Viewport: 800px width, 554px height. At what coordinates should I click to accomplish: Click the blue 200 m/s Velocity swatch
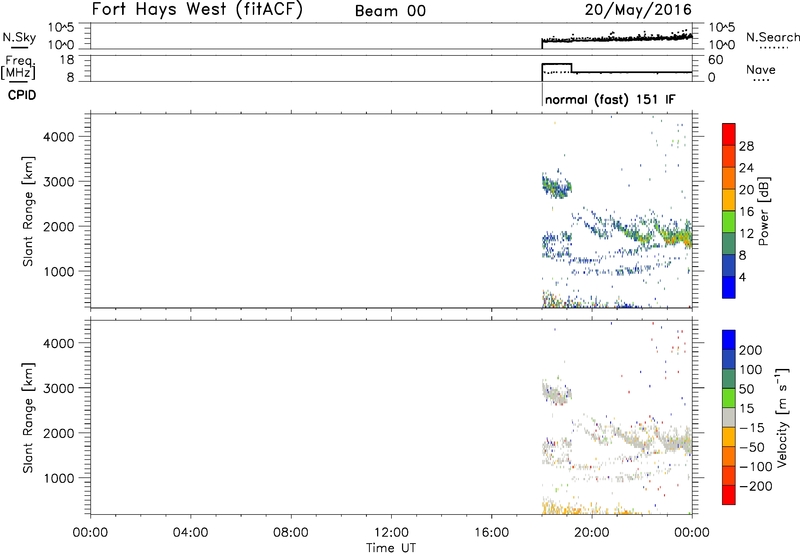(x=729, y=340)
